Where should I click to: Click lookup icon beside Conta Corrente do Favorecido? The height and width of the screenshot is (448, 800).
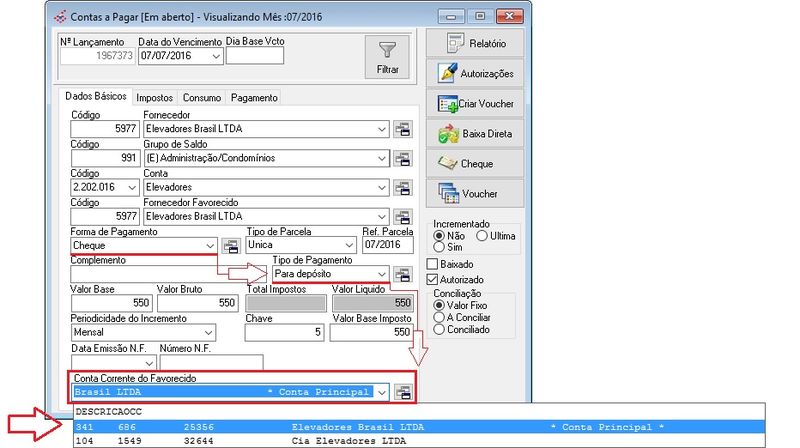(403, 393)
